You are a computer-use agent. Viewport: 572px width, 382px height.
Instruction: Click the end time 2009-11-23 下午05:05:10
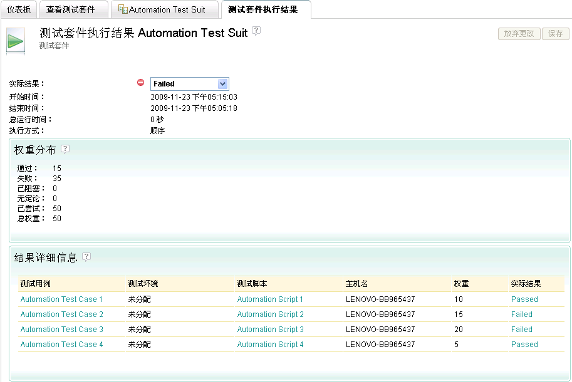click(x=194, y=108)
